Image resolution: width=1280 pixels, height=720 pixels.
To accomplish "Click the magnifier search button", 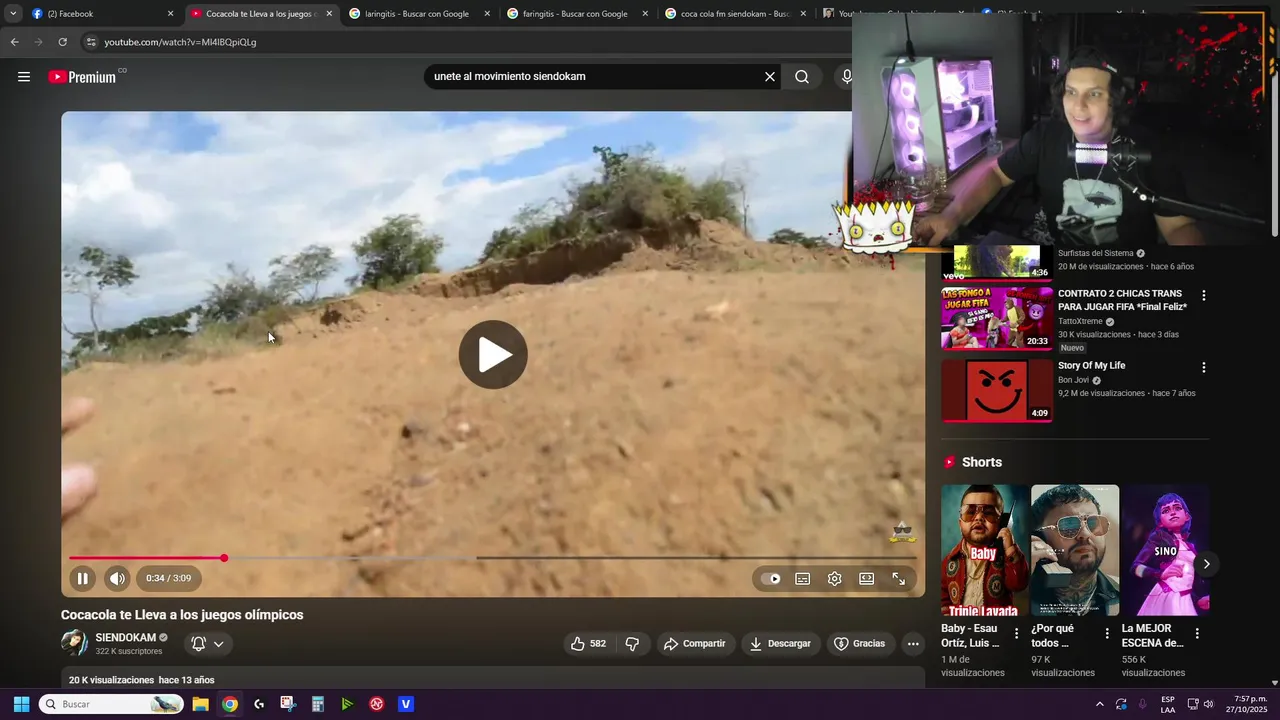I will click(x=802, y=77).
